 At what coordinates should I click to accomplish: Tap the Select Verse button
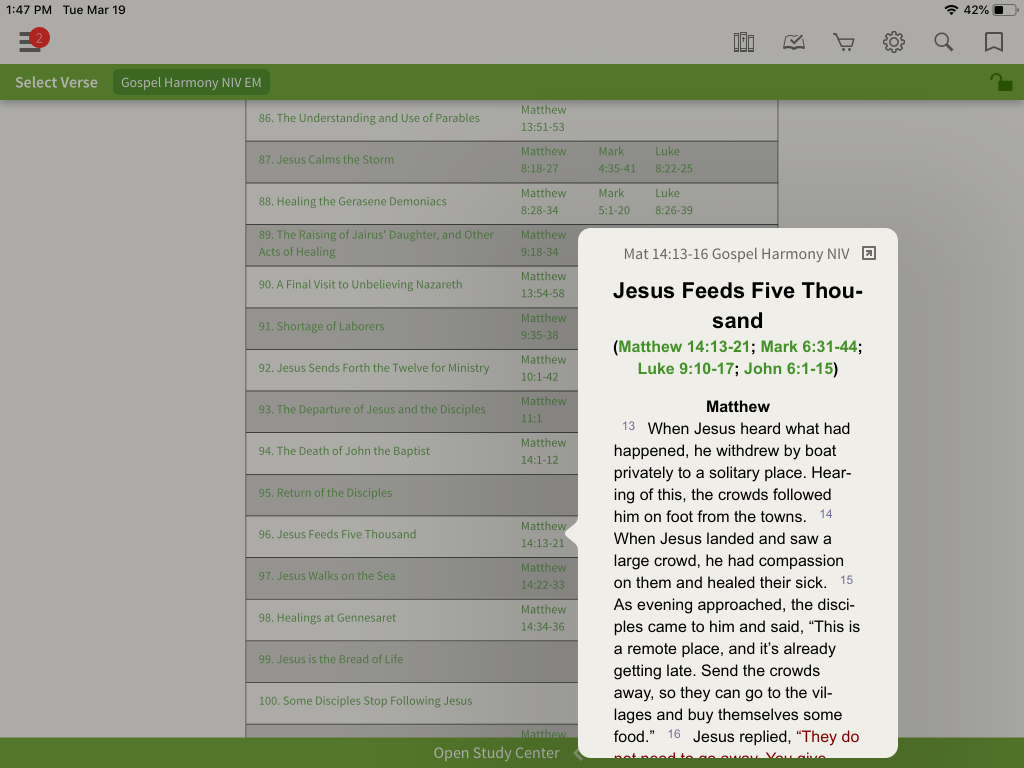pos(56,82)
